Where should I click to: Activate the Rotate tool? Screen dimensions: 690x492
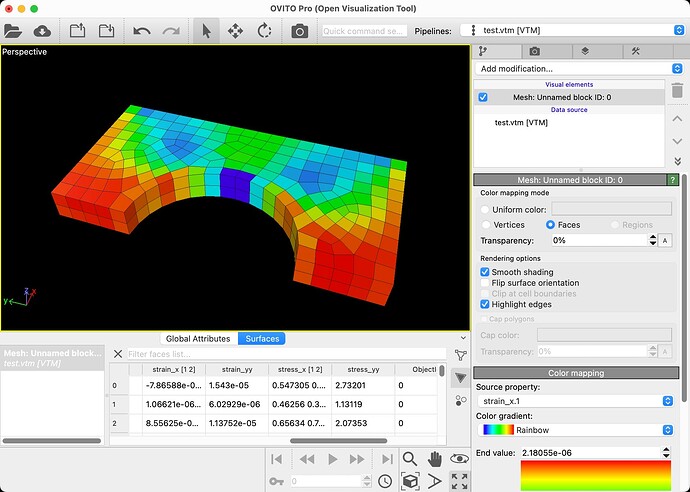pos(264,31)
